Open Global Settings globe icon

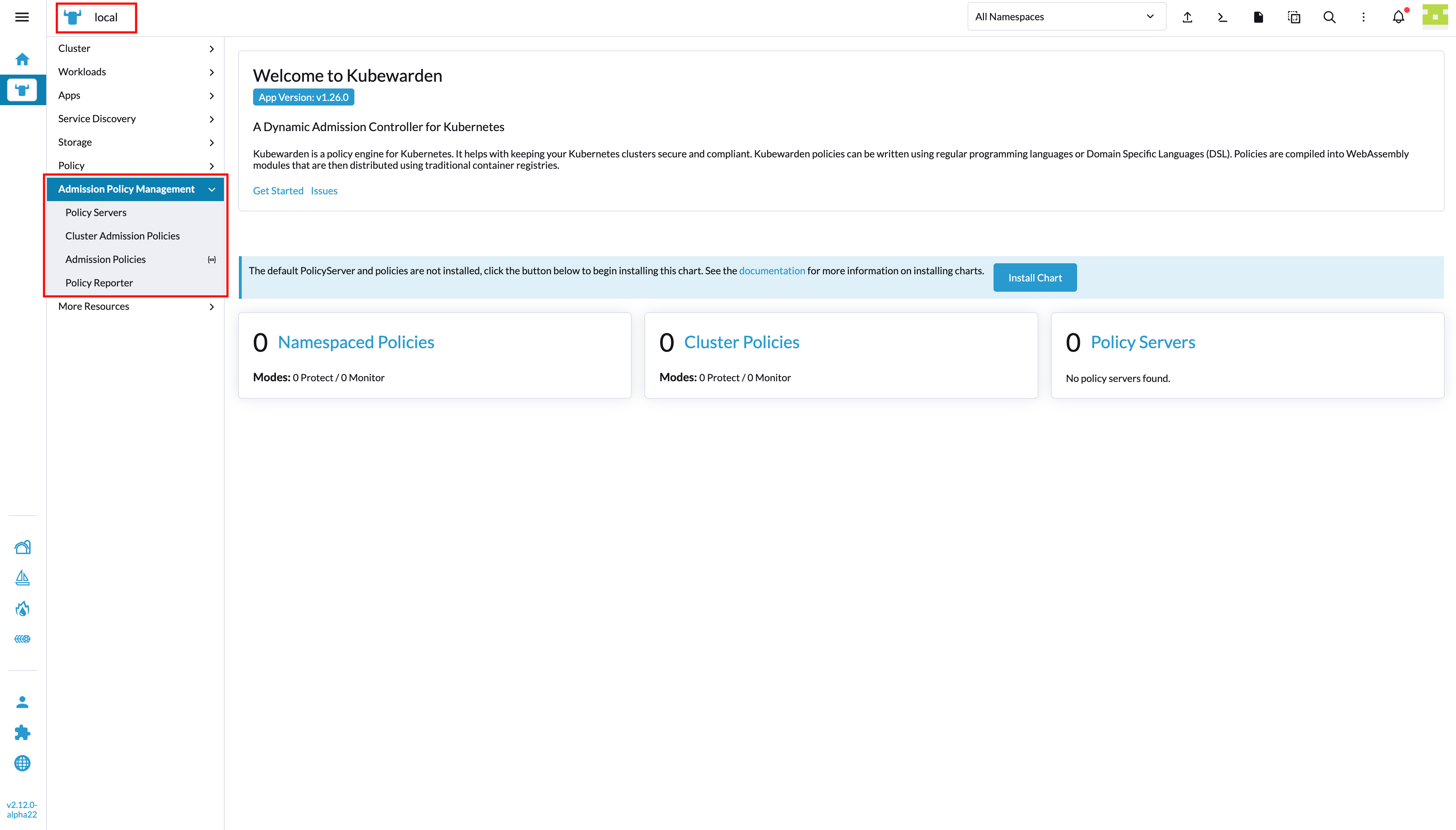point(22,763)
